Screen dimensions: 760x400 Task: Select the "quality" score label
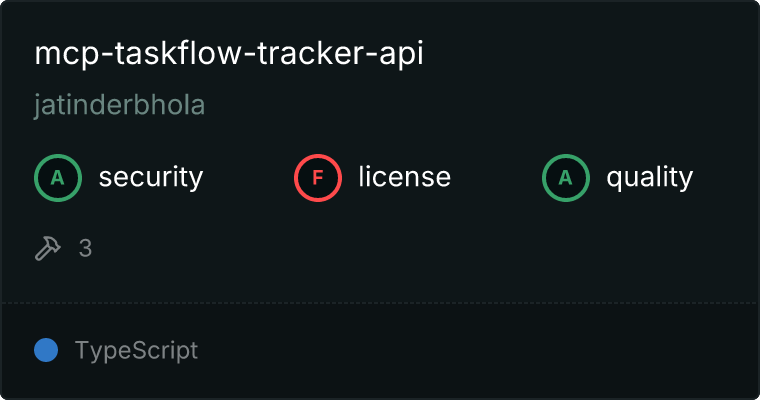coord(649,178)
